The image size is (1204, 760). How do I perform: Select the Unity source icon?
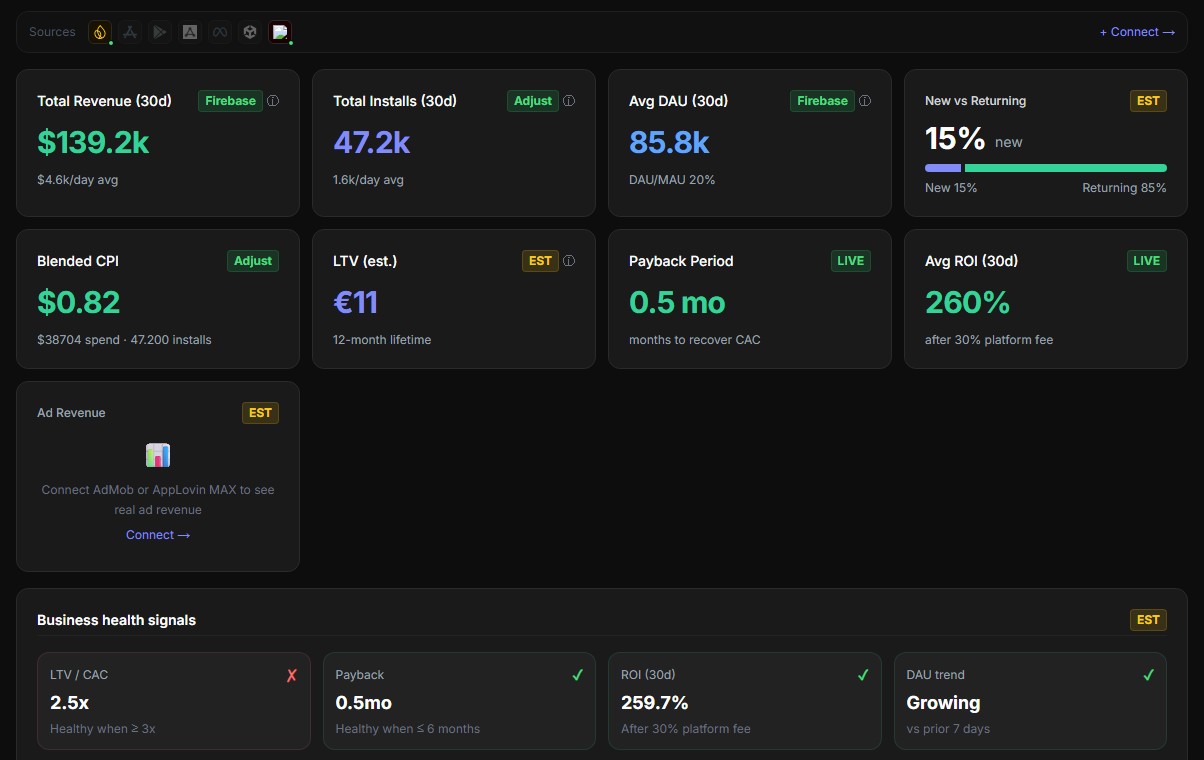point(250,32)
